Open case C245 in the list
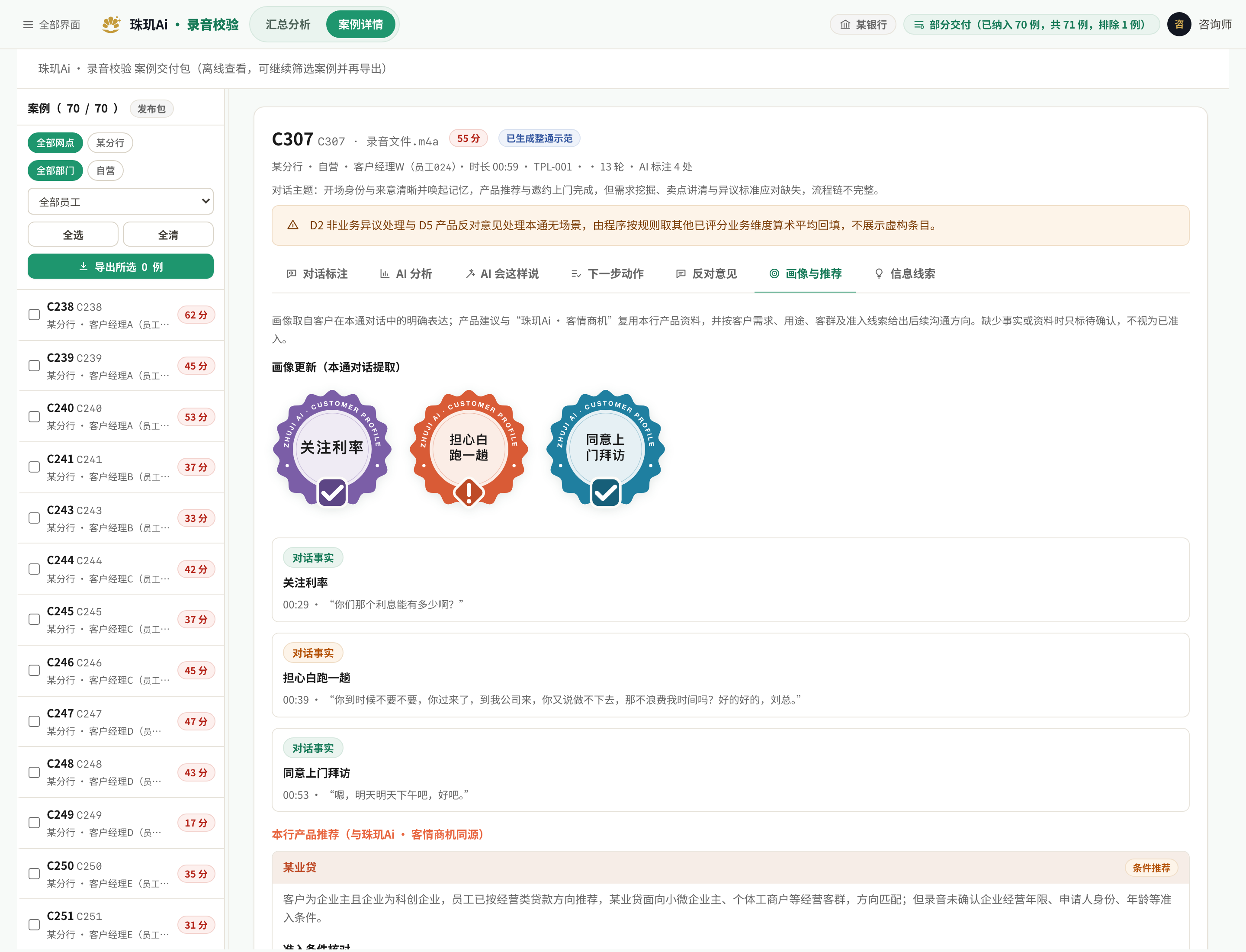Image resolution: width=1246 pixels, height=952 pixels. click(121, 620)
